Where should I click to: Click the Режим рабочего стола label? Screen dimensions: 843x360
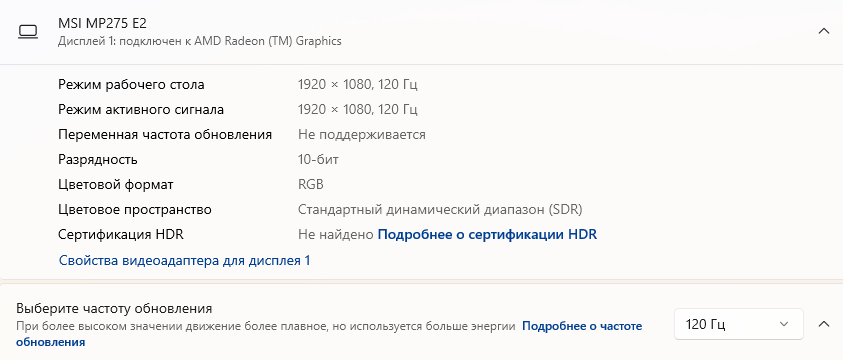coord(131,84)
